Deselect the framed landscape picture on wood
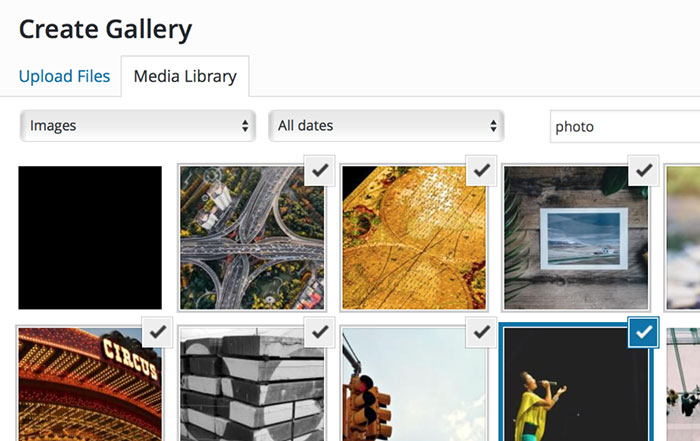 tap(643, 171)
